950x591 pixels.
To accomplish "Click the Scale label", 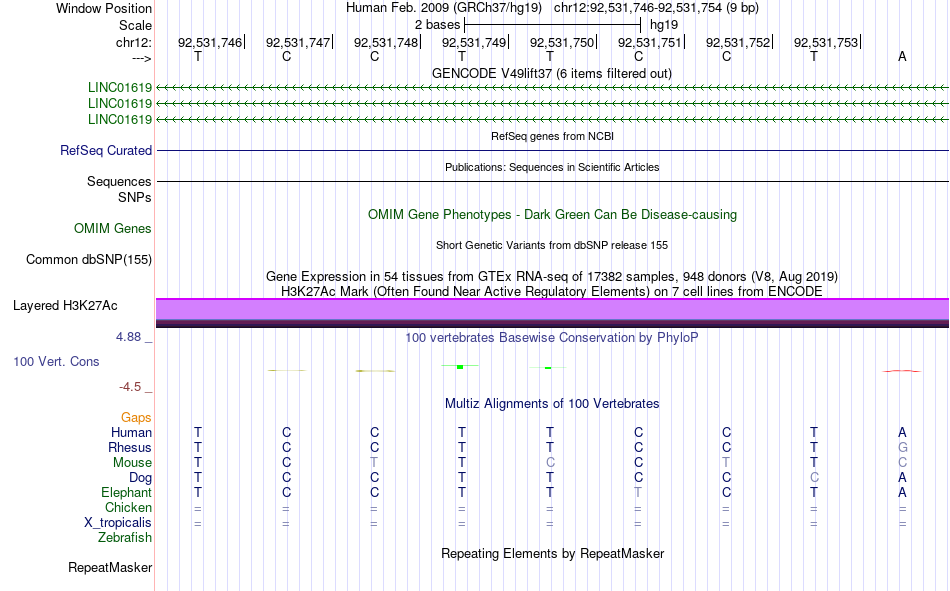I will (135, 25).
